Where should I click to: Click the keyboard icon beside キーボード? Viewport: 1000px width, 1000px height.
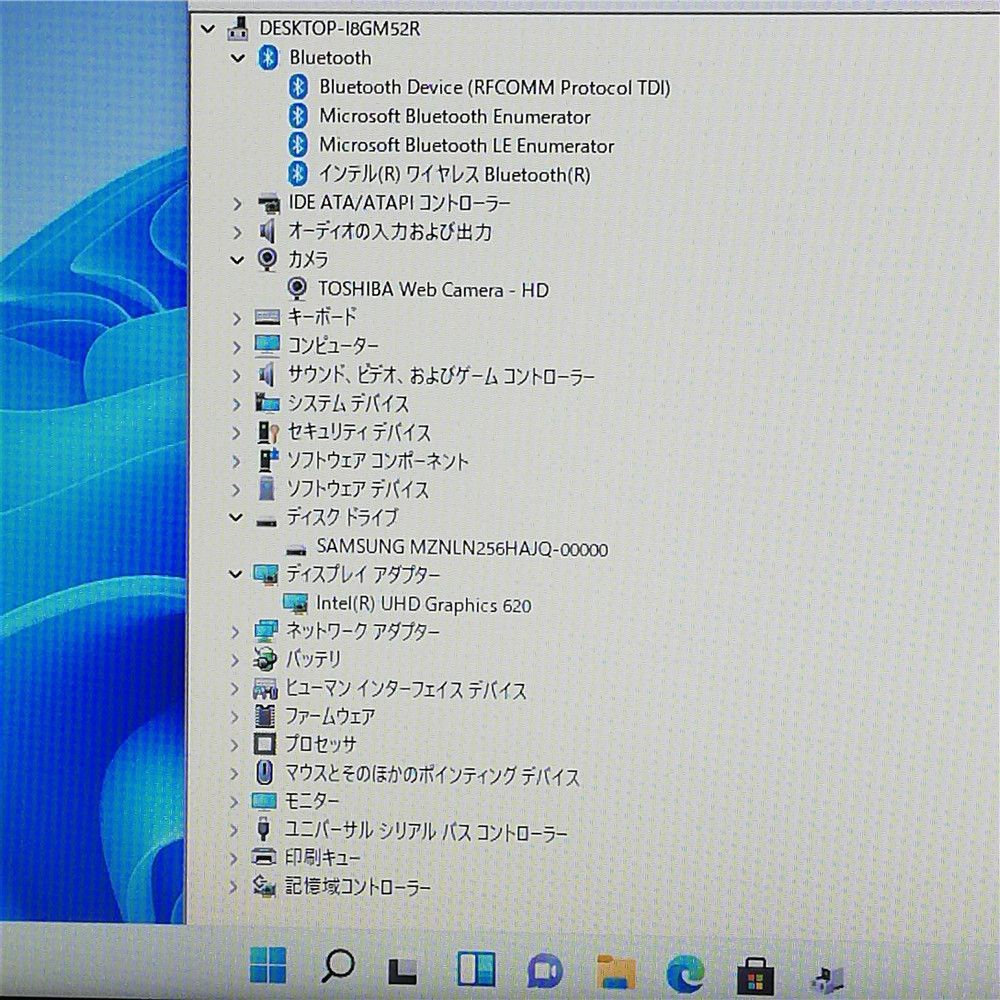pos(267,318)
